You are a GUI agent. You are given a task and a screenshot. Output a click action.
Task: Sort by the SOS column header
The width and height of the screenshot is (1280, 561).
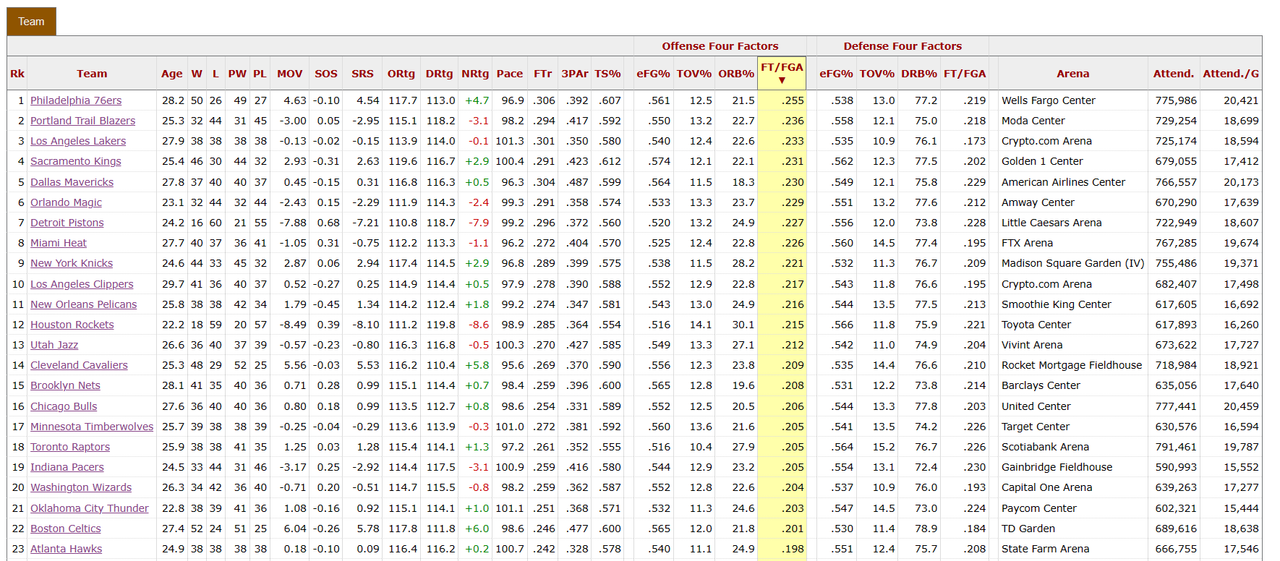click(326, 73)
